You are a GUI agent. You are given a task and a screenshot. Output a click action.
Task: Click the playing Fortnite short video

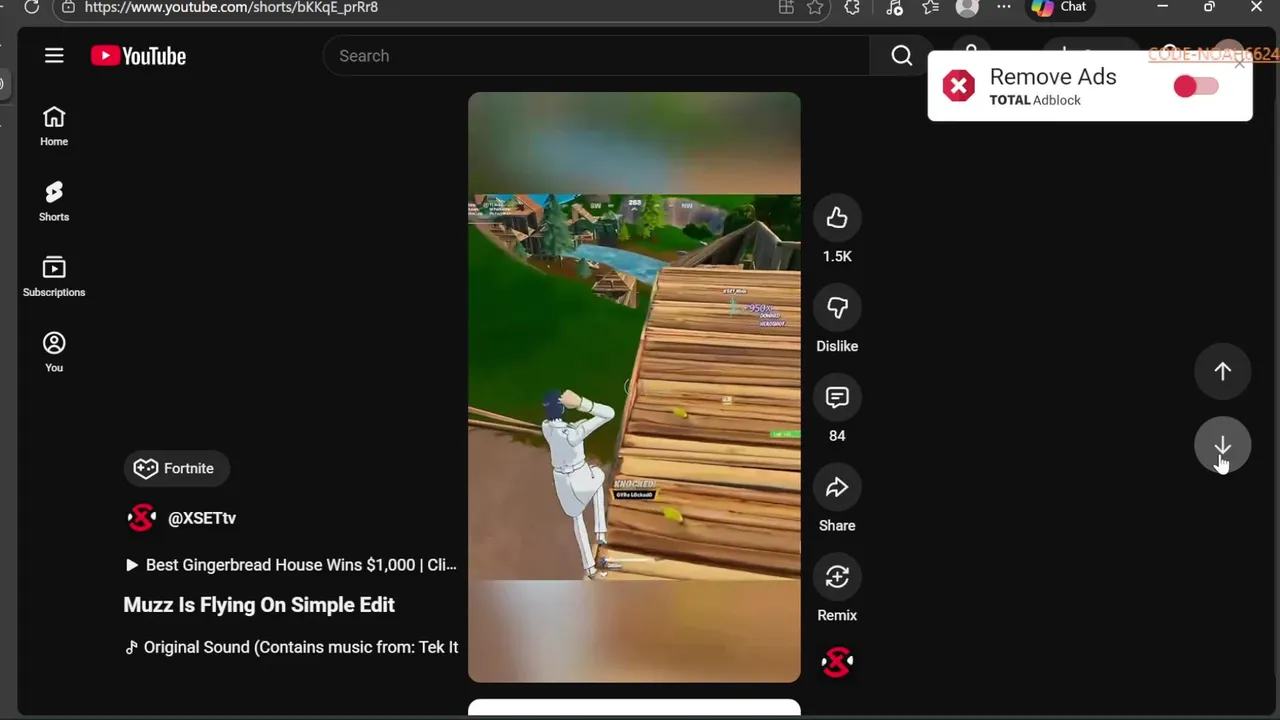pyautogui.click(x=634, y=387)
